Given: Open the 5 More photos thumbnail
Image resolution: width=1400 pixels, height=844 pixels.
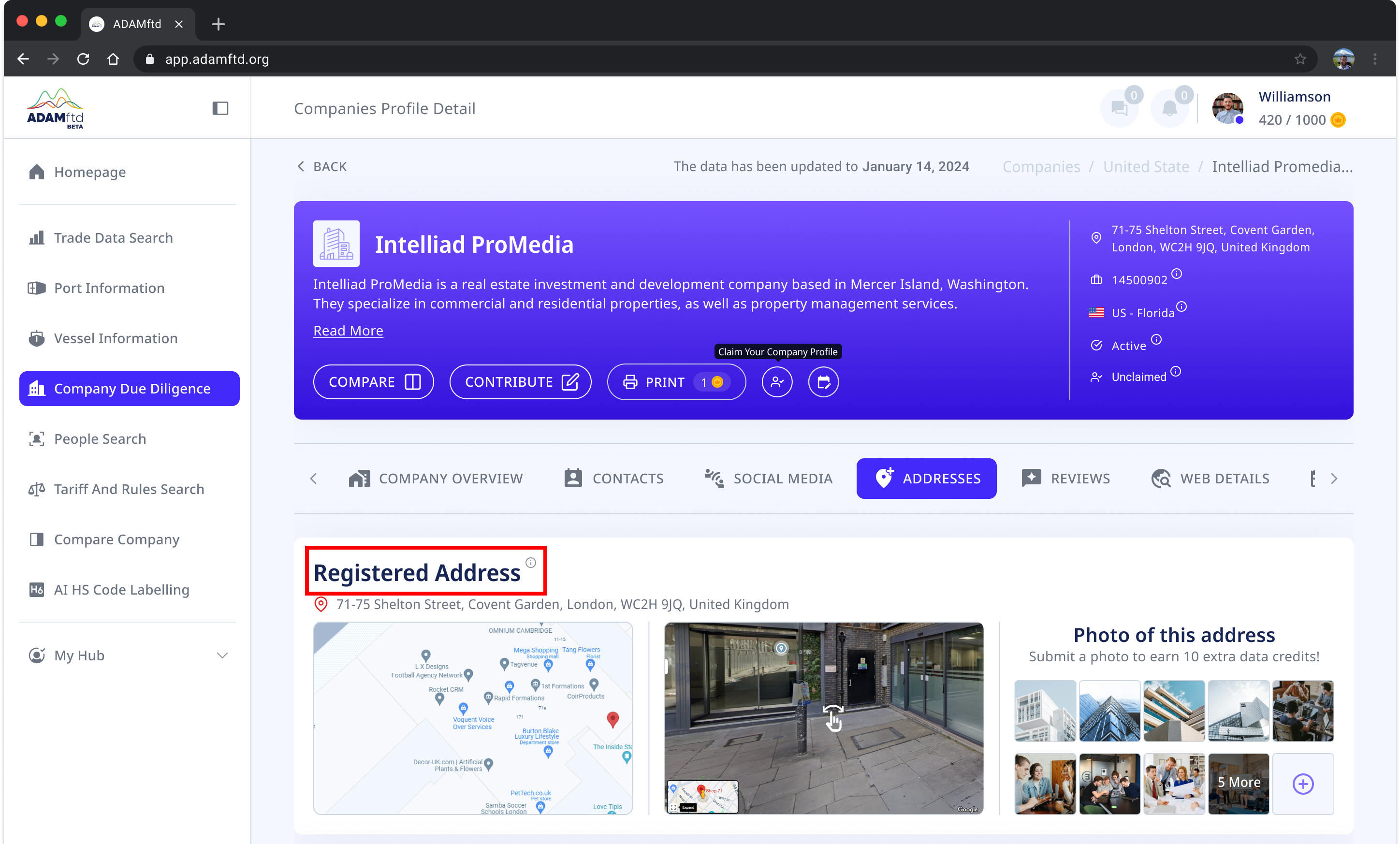Looking at the screenshot, I should (1238, 783).
